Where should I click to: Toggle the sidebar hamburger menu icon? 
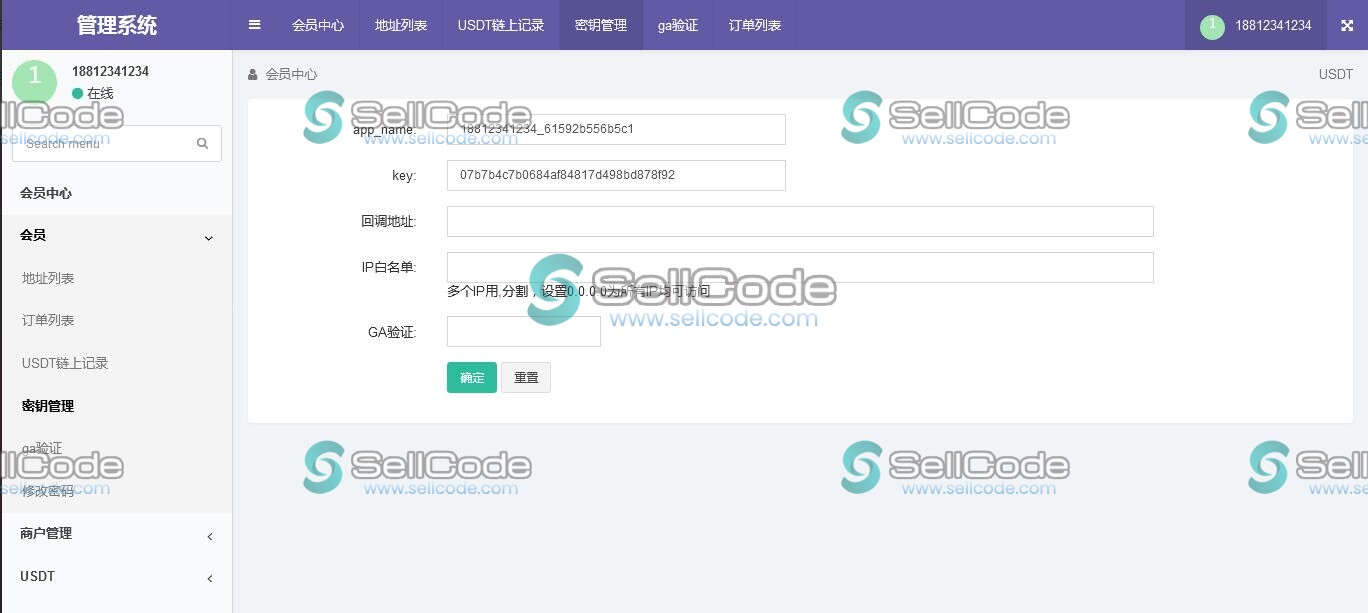pos(255,25)
